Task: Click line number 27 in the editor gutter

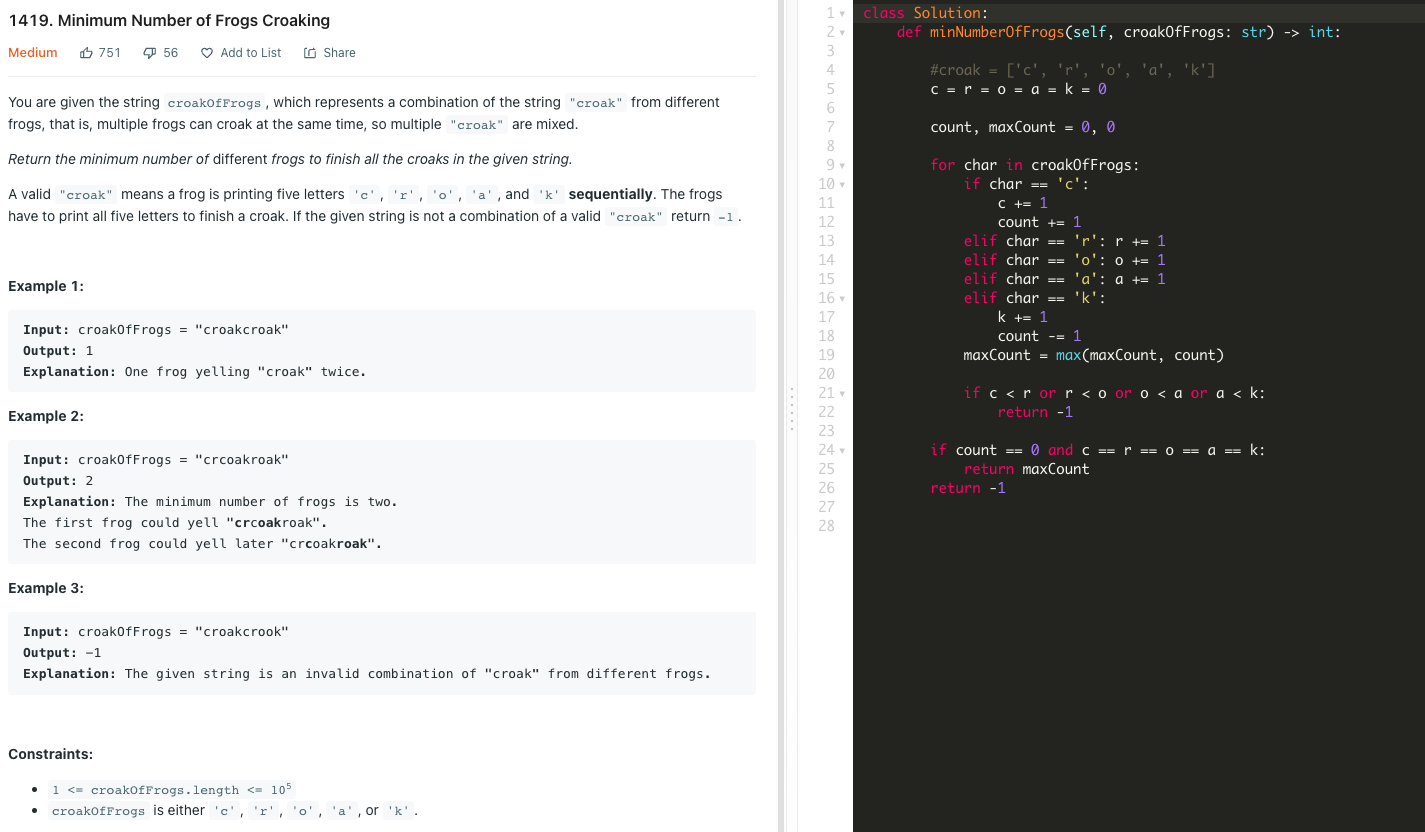Action: tap(826, 507)
